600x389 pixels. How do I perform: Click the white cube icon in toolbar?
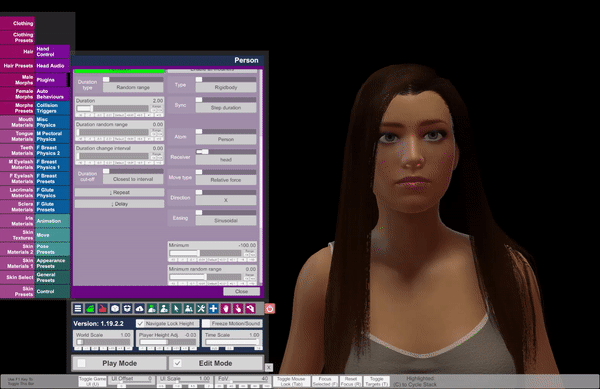(x=115, y=308)
